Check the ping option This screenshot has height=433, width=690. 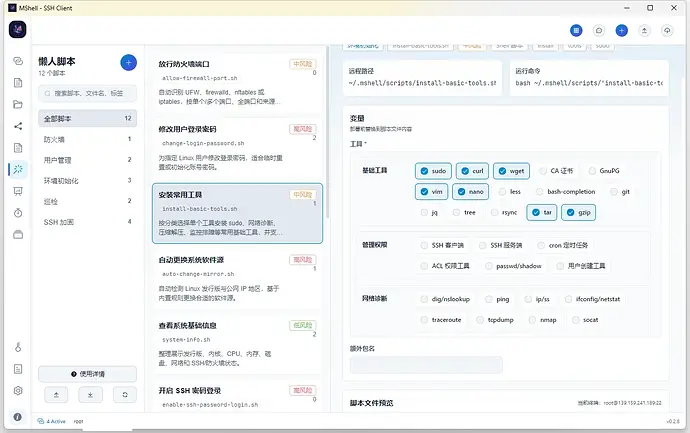(497, 299)
